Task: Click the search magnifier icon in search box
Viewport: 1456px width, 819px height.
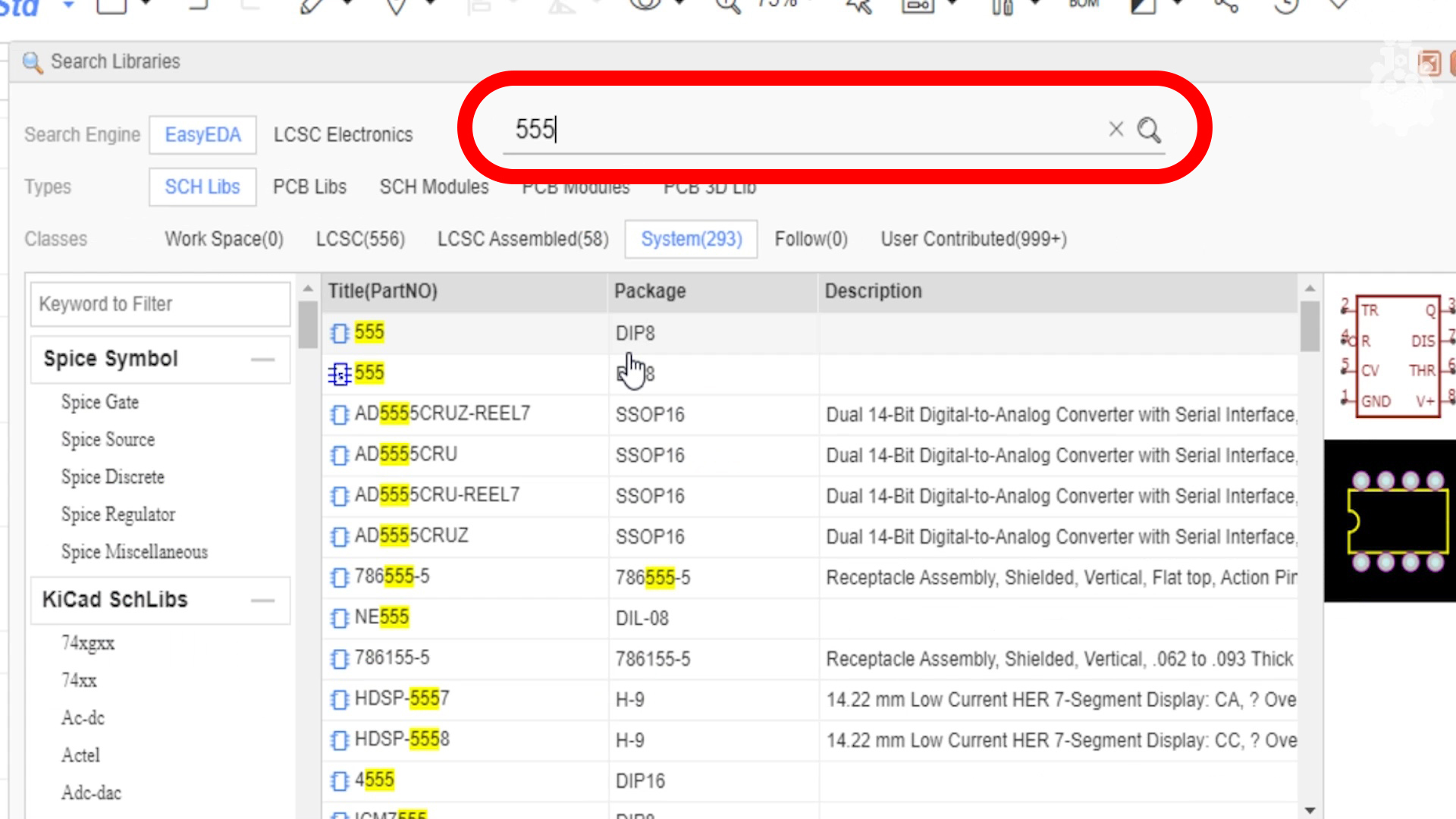Action: [1149, 130]
